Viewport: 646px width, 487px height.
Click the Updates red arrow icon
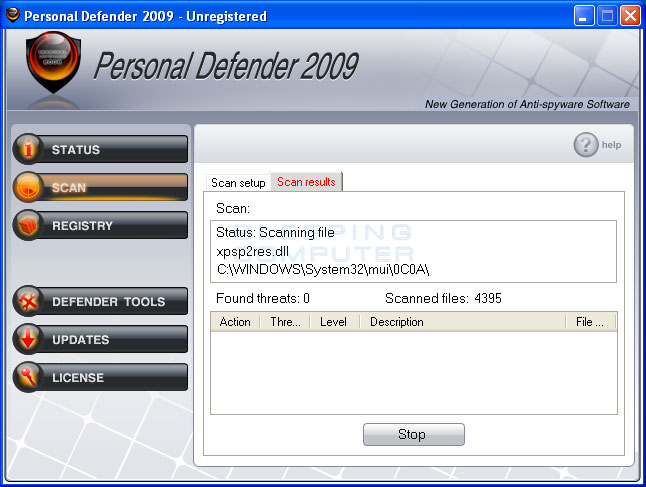(28, 339)
